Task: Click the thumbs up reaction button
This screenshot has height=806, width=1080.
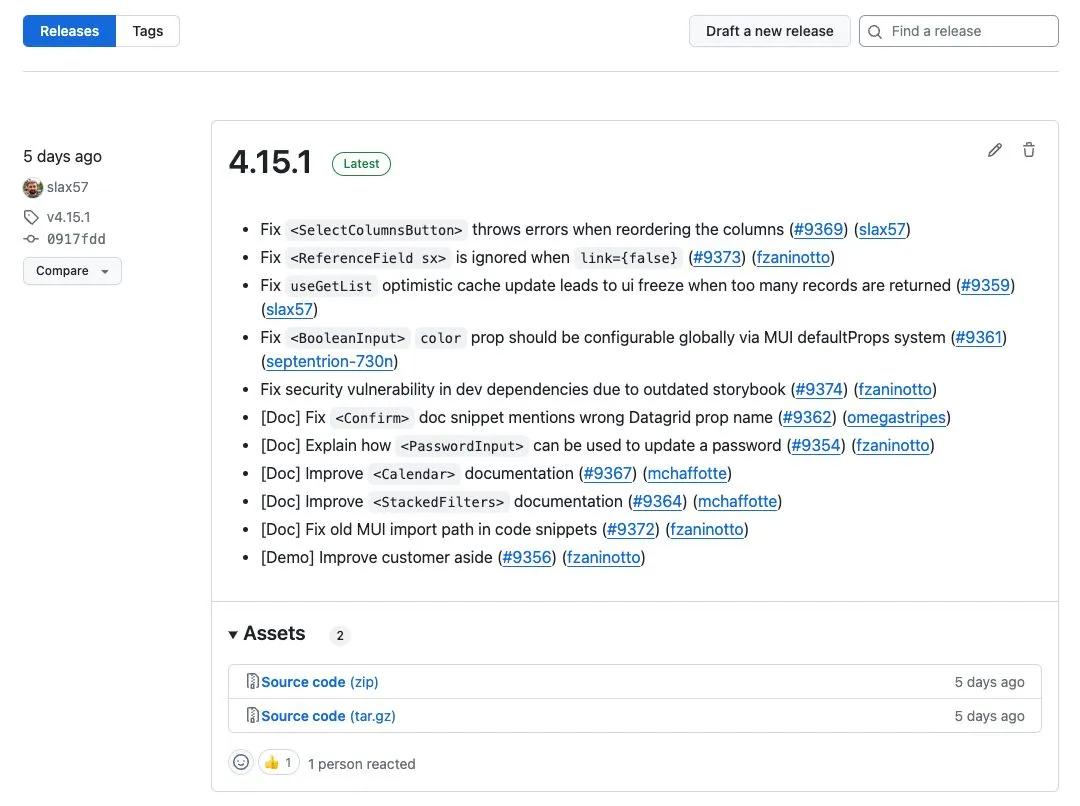Action: [279, 763]
